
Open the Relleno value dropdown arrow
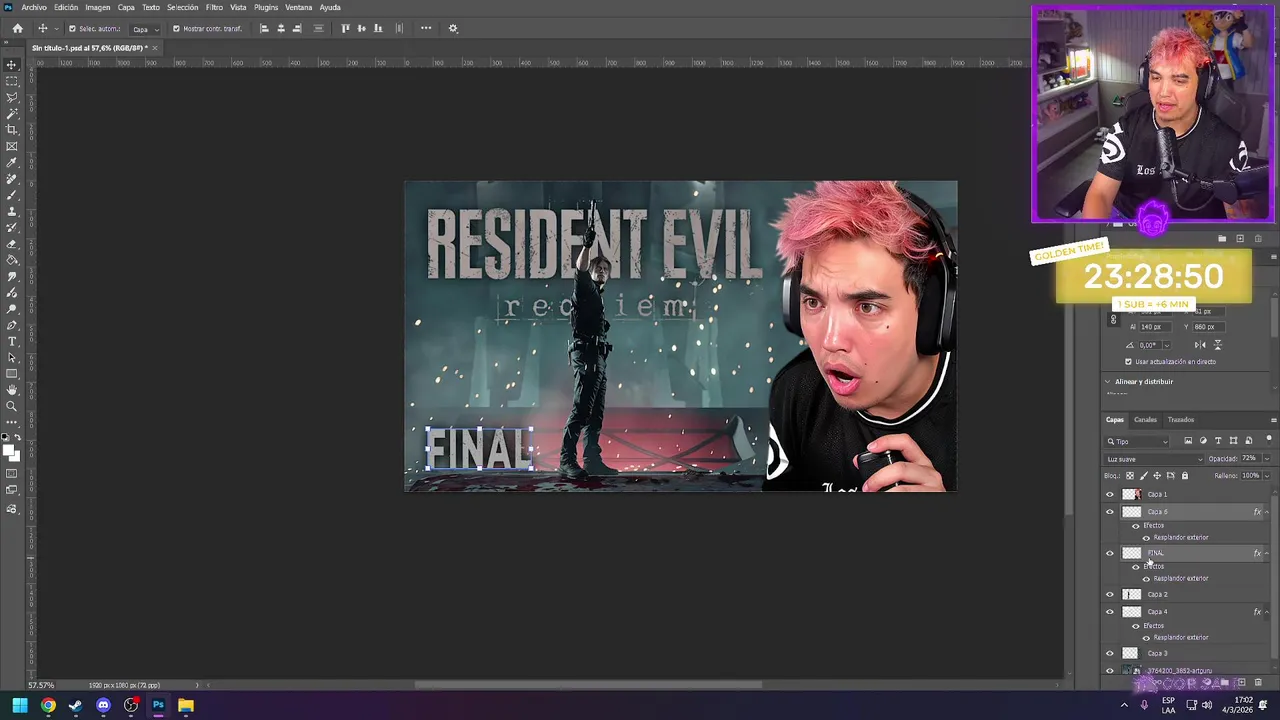(x=1266, y=476)
